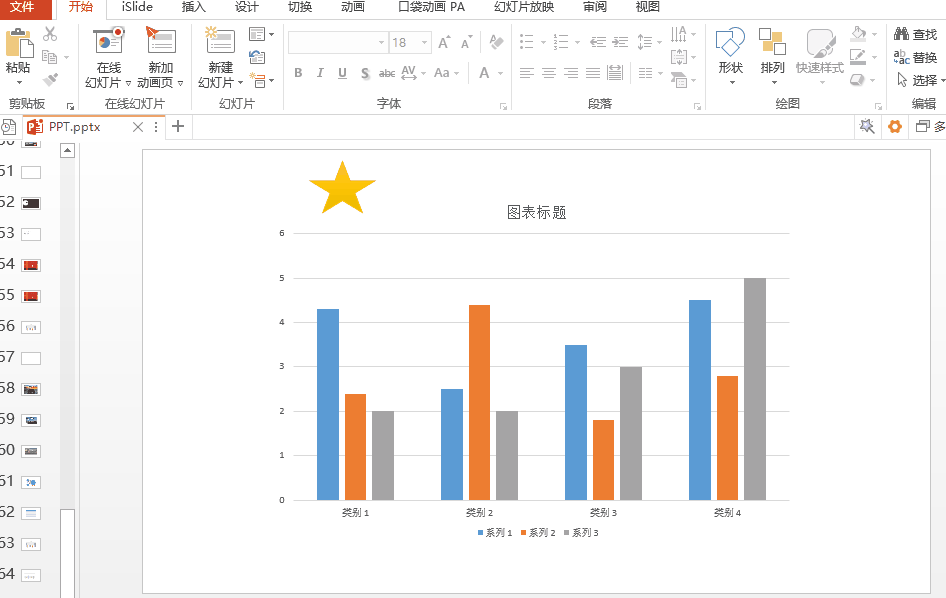This screenshot has width=946, height=598.
Task: Switch to the 动画 Animations tab
Action: (353, 7)
